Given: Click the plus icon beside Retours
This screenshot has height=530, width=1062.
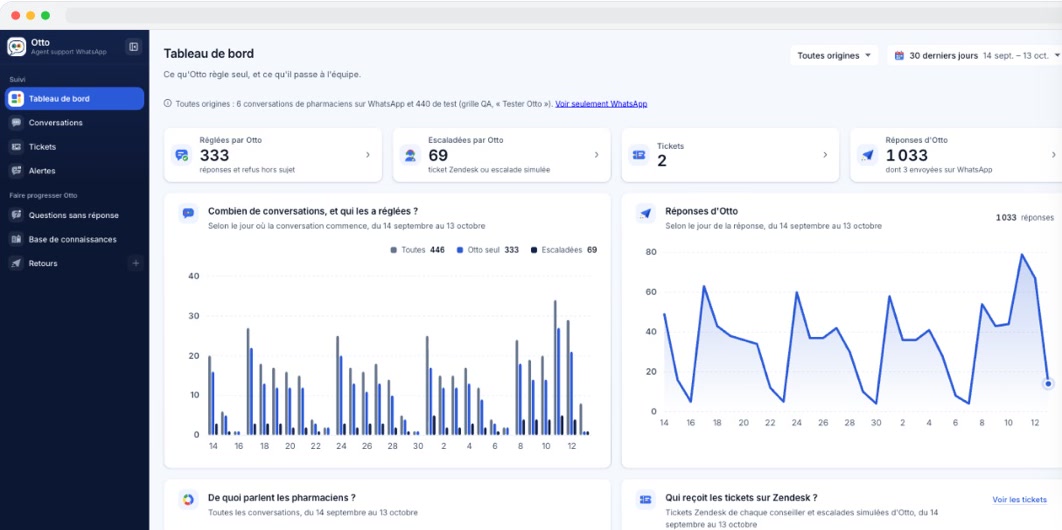Looking at the screenshot, I should coord(135,263).
